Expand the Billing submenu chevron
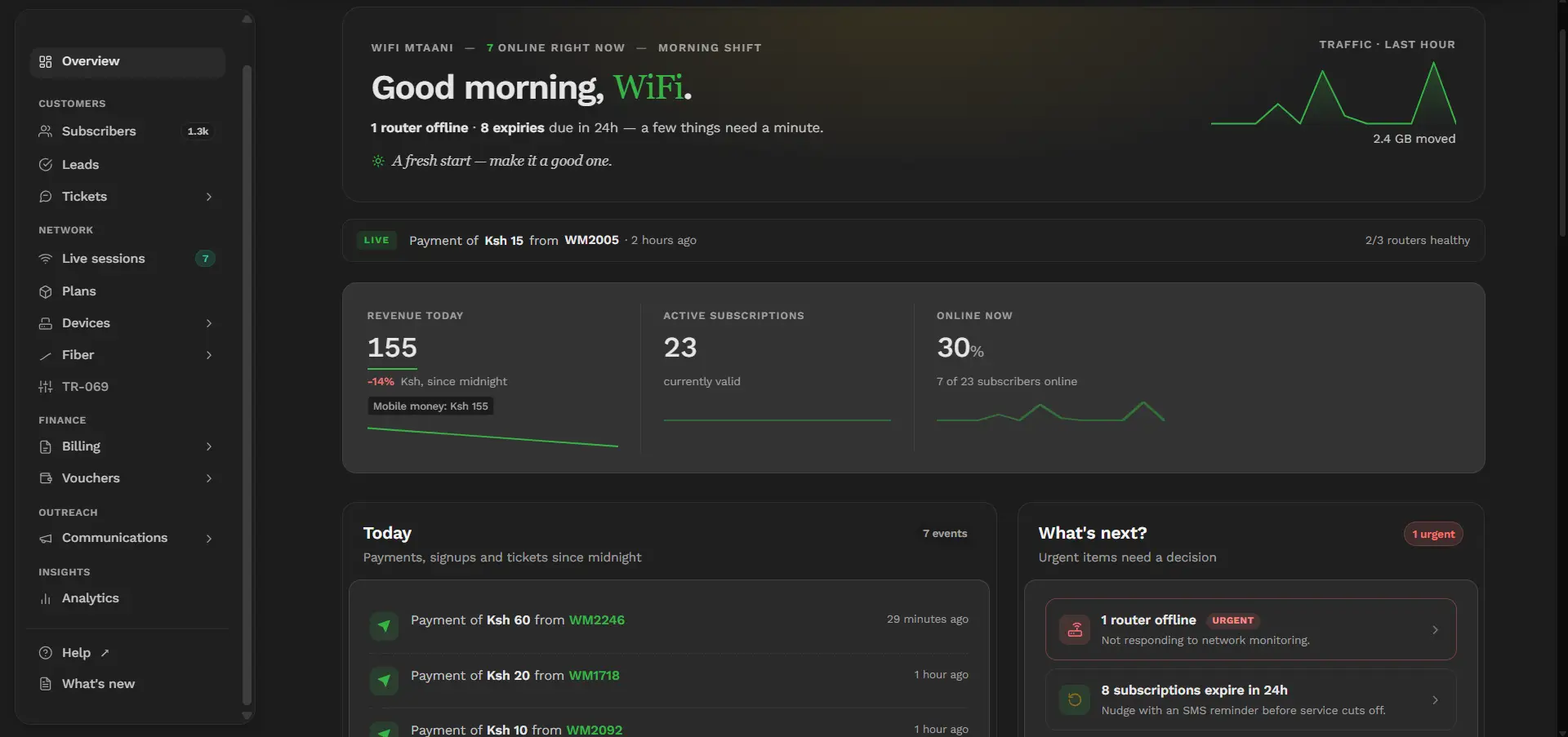The height and width of the screenshot is (737, 1568). pyautogui.click(x=209, y=446)
